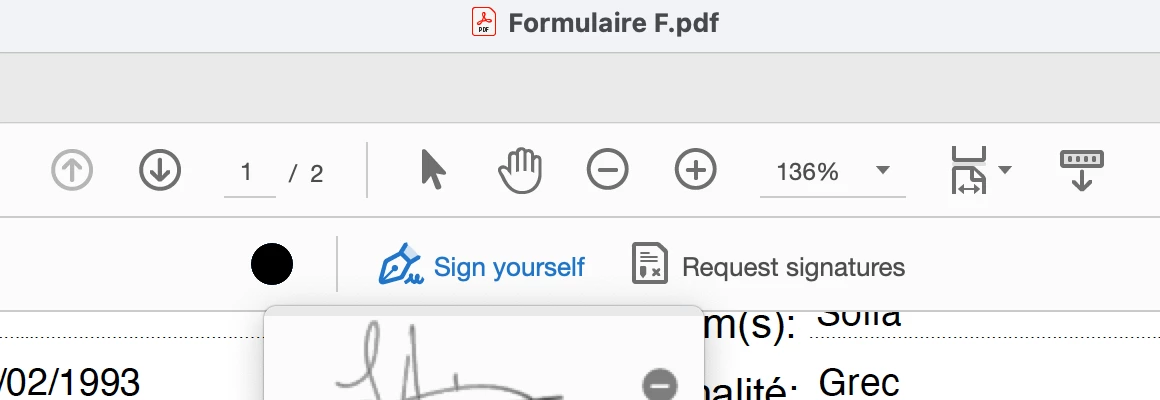Click the fit-width page display icon
This screenshot has width=1160, height=400.
tap(968, 170)
